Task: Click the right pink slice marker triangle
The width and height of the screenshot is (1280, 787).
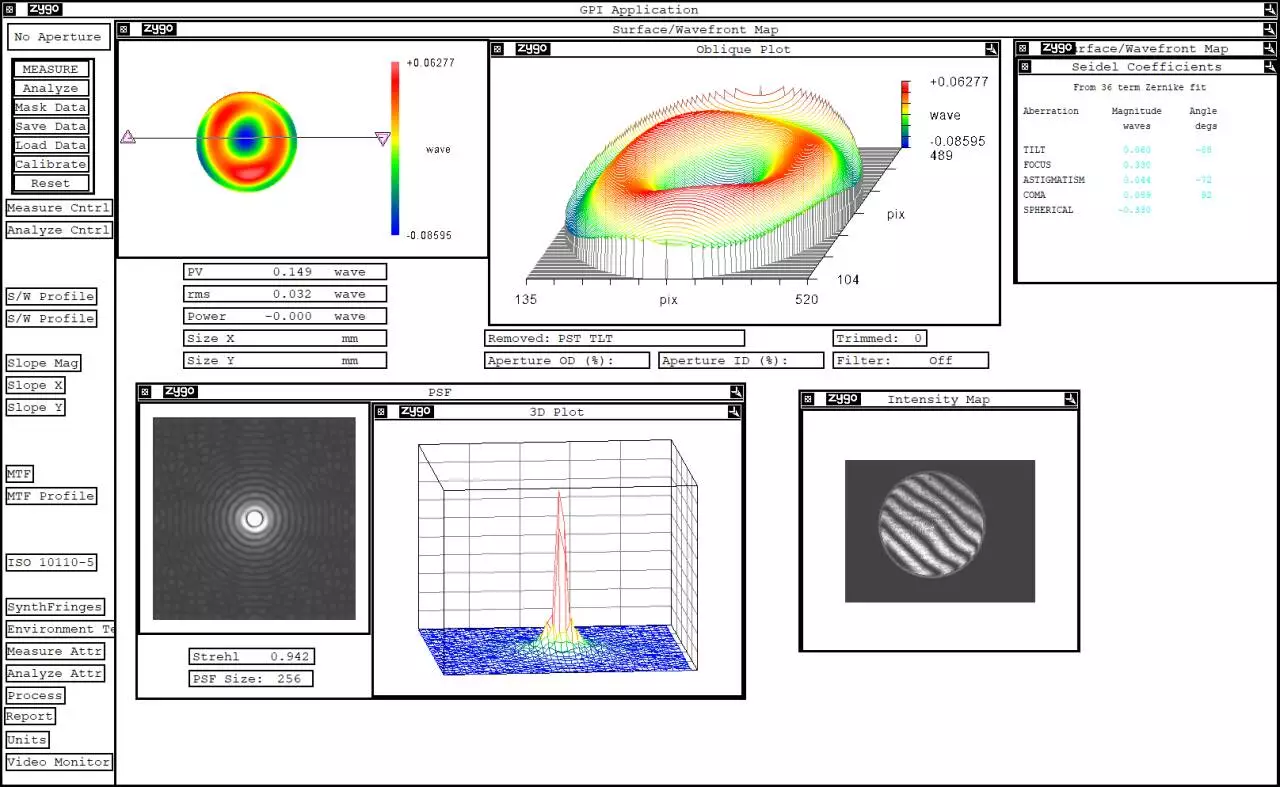Action: (x=382, y=139)
